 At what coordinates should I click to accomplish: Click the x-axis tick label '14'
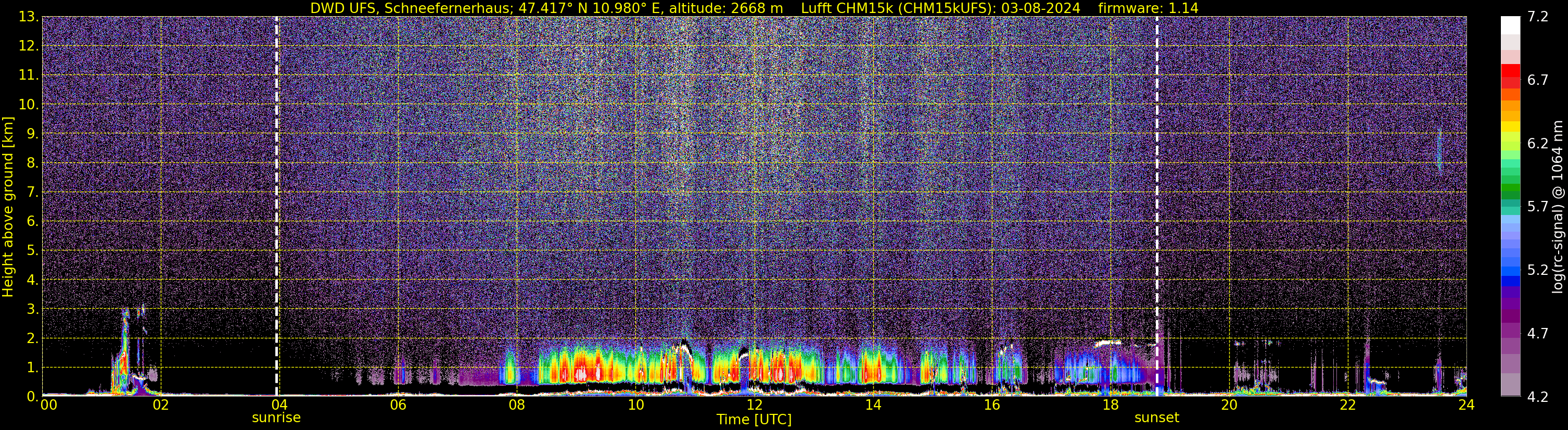(x=873, y=405)
